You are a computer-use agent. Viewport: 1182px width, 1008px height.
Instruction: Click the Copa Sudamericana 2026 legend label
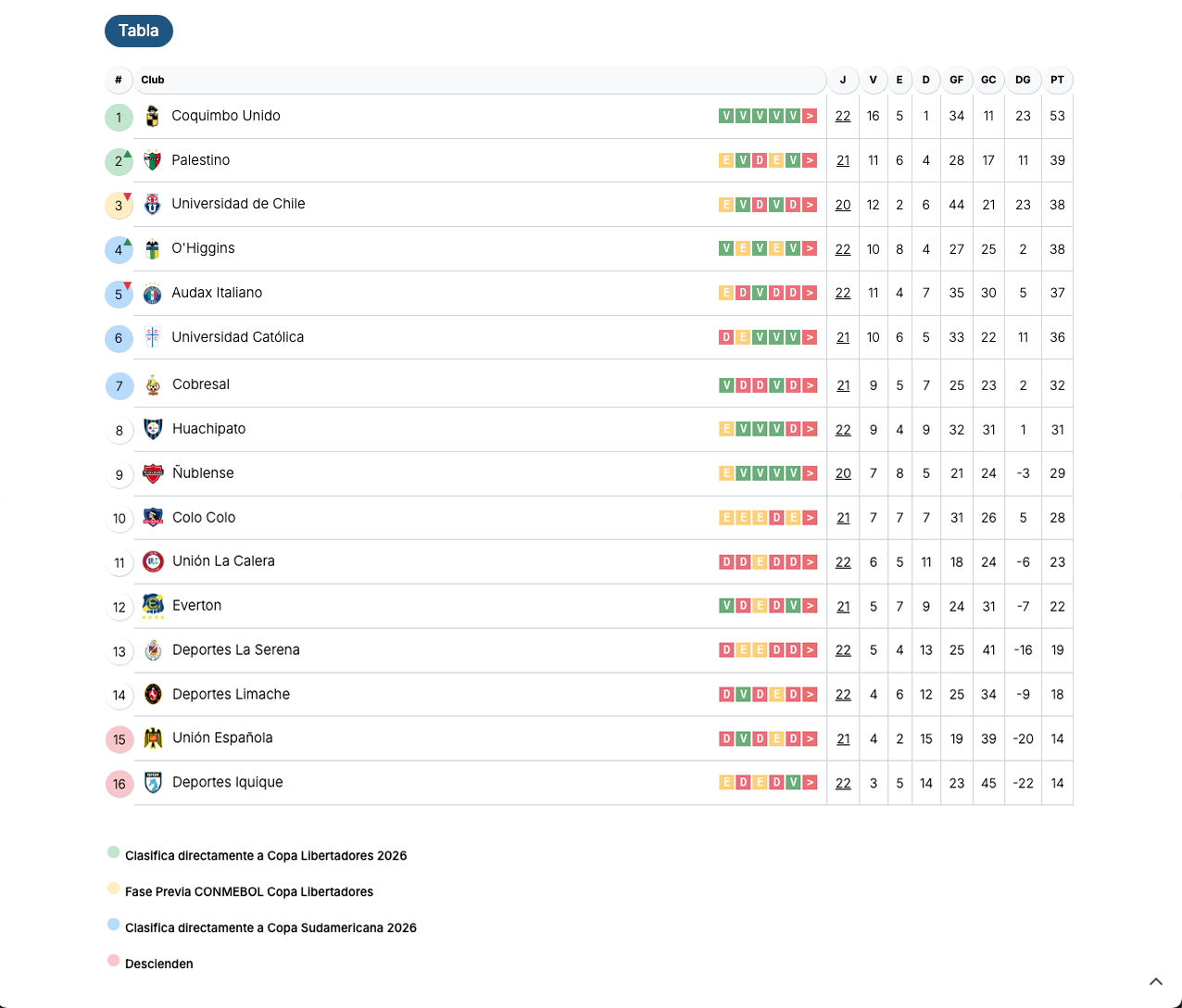click(270, 927)
